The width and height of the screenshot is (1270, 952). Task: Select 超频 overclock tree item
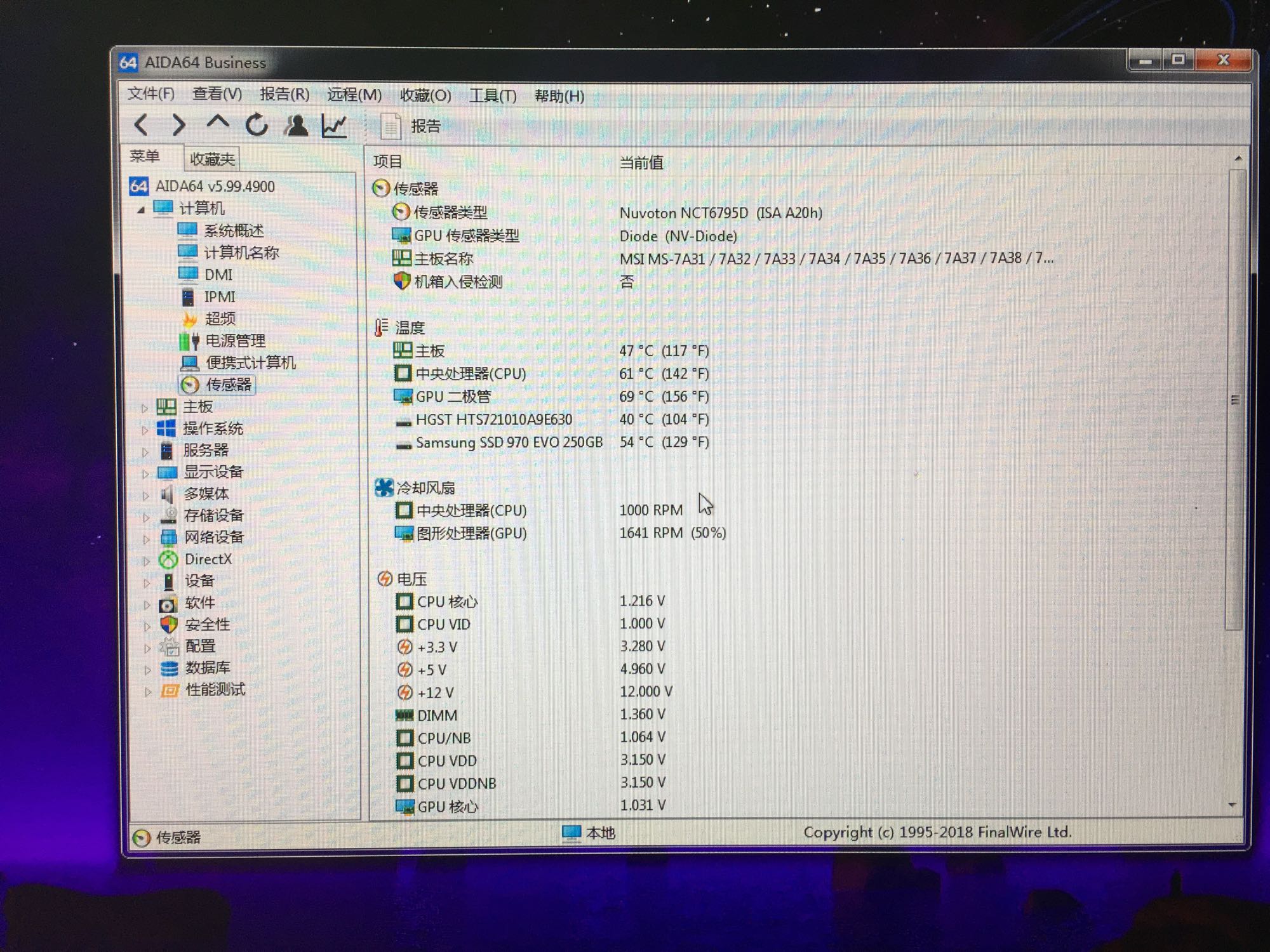(220, 319)
